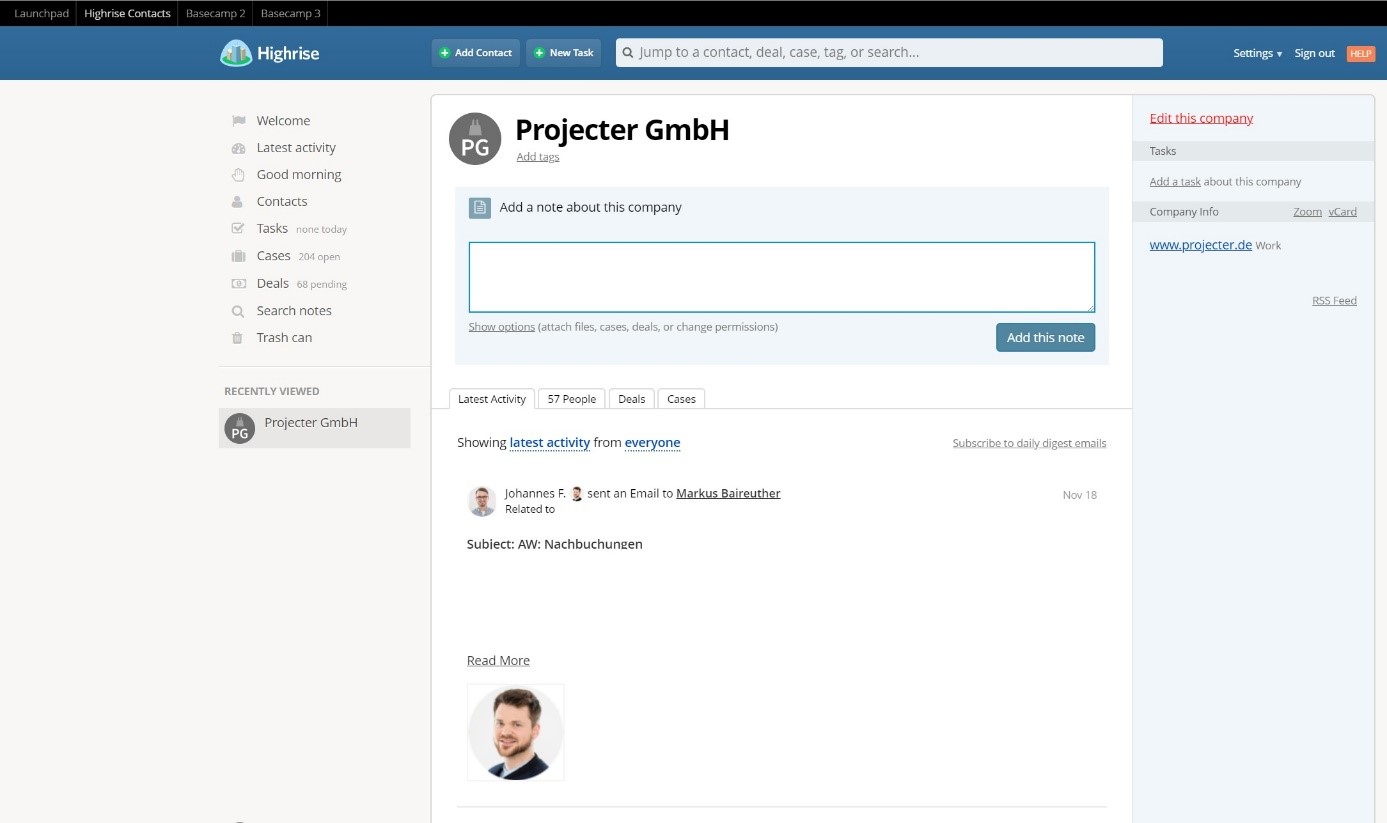Select the Latest Activity tab
Image resolution: width=1387 pixels, height=823 pixels.
[x=492, y=399]
